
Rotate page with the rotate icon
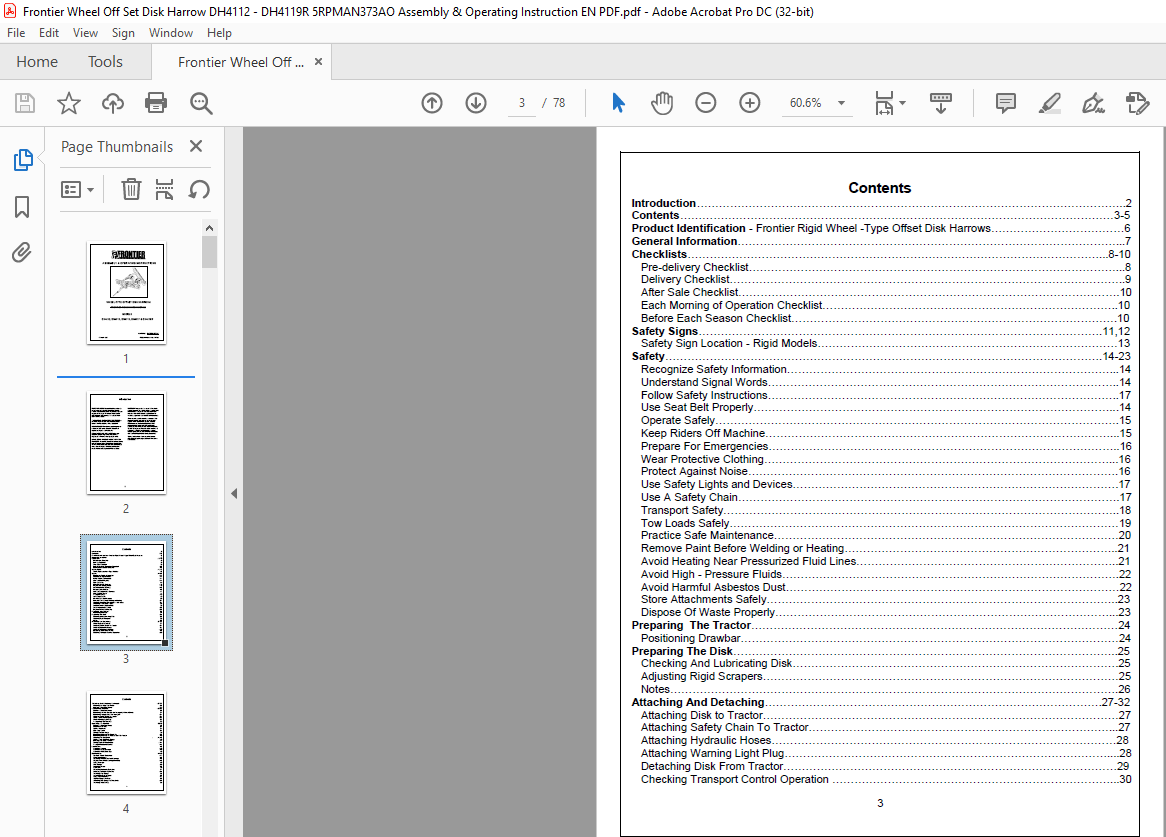(199, 190)
